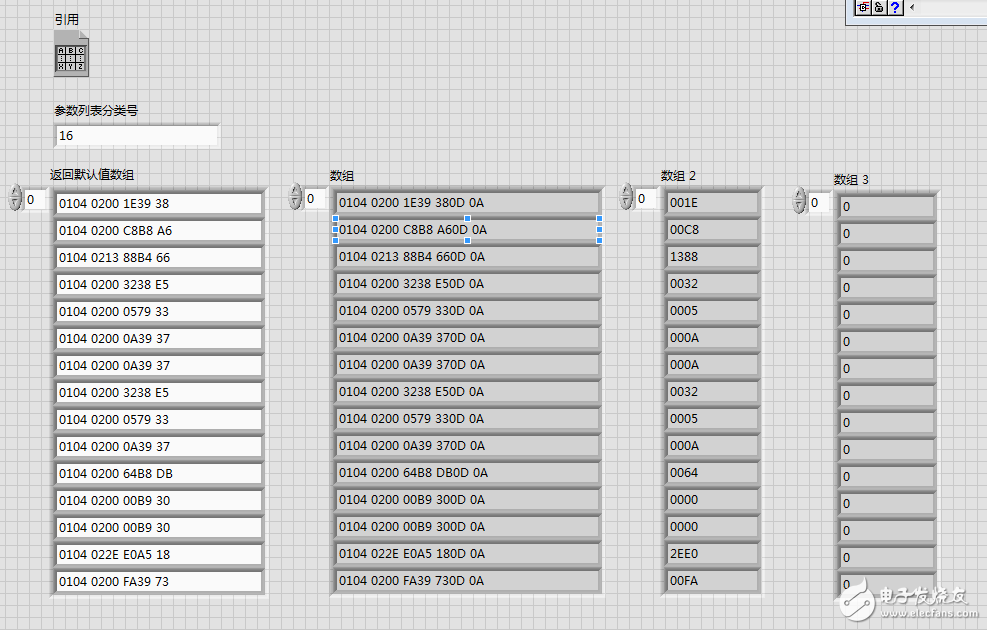Select the cell 0104 0200 C8B8 A6
987x630 pixels.
pos(159,230)
